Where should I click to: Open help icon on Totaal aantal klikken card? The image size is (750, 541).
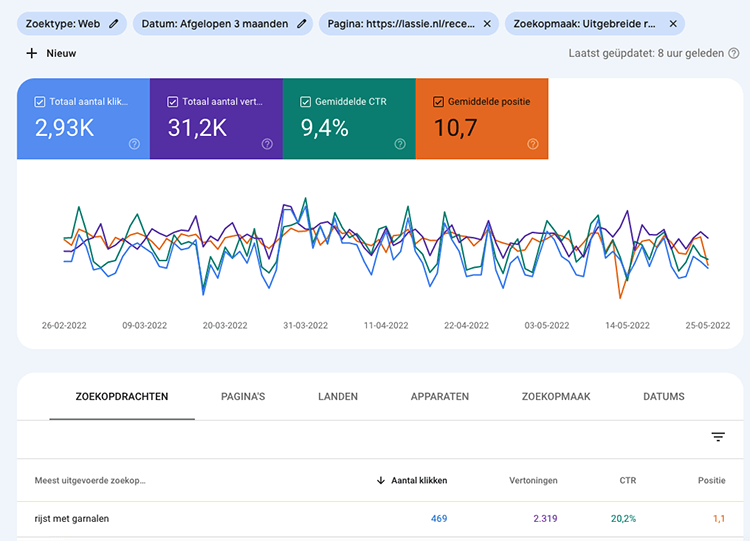click(x=134, y=144)
